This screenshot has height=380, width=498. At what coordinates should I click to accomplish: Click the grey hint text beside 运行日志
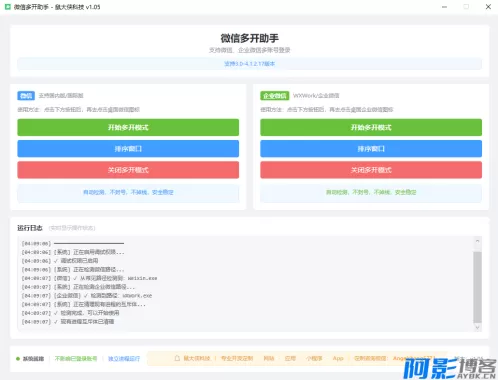point(72,228)
